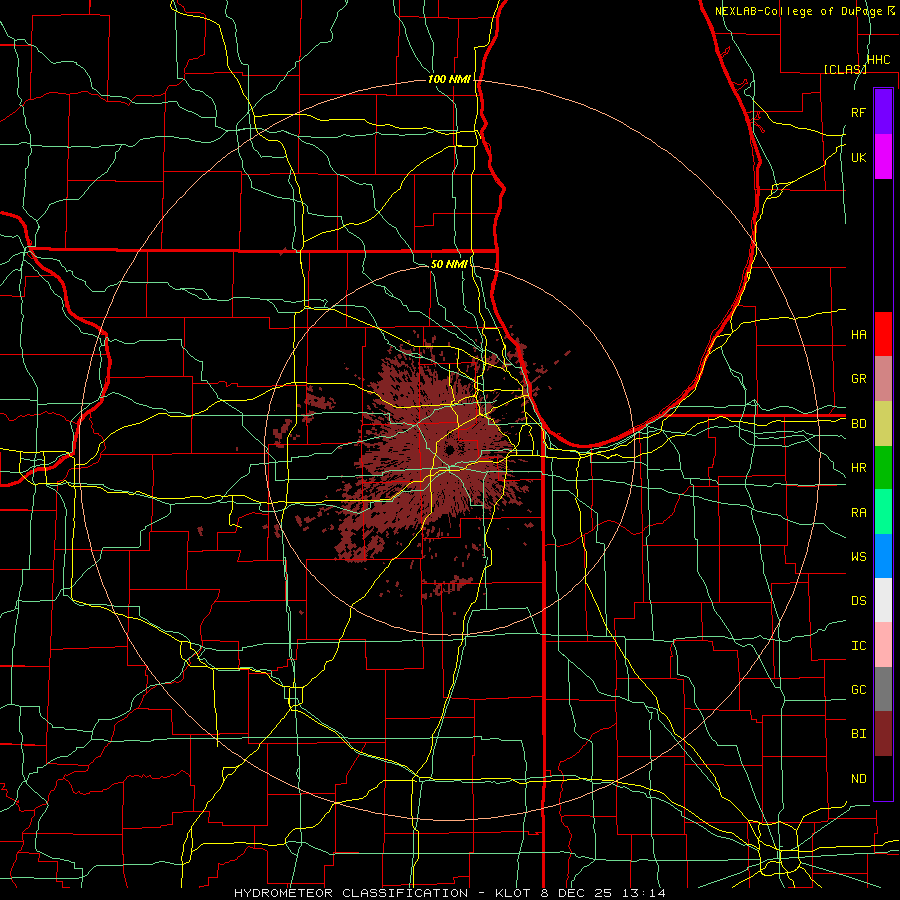The width and height of the screenshot is (900, 900).
Task: Click the RA legend label
Action: pos(859,513)
